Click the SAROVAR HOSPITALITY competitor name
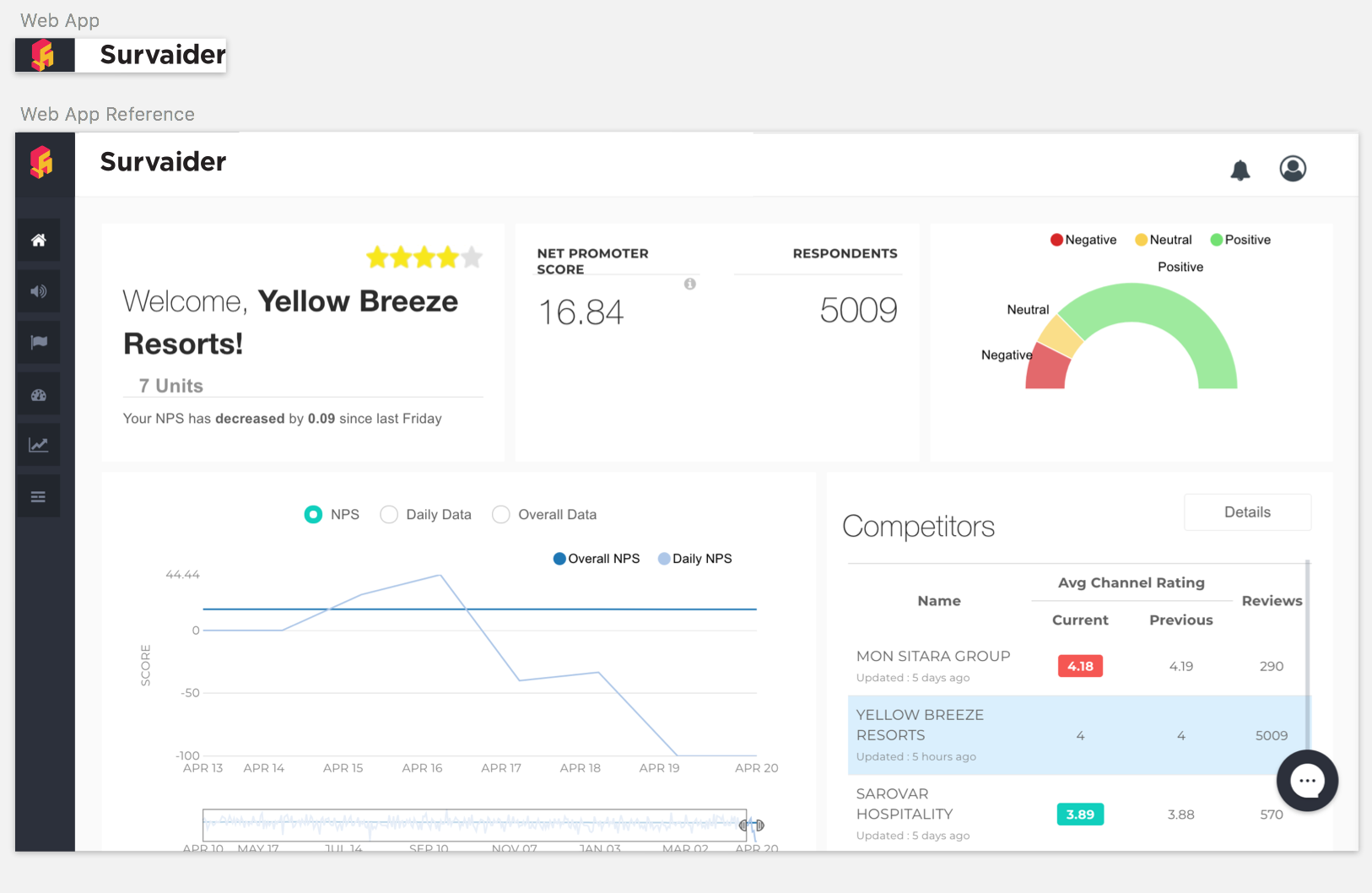Image resolution: width=1372 pixels, height=893 pixels. point(905,804)
